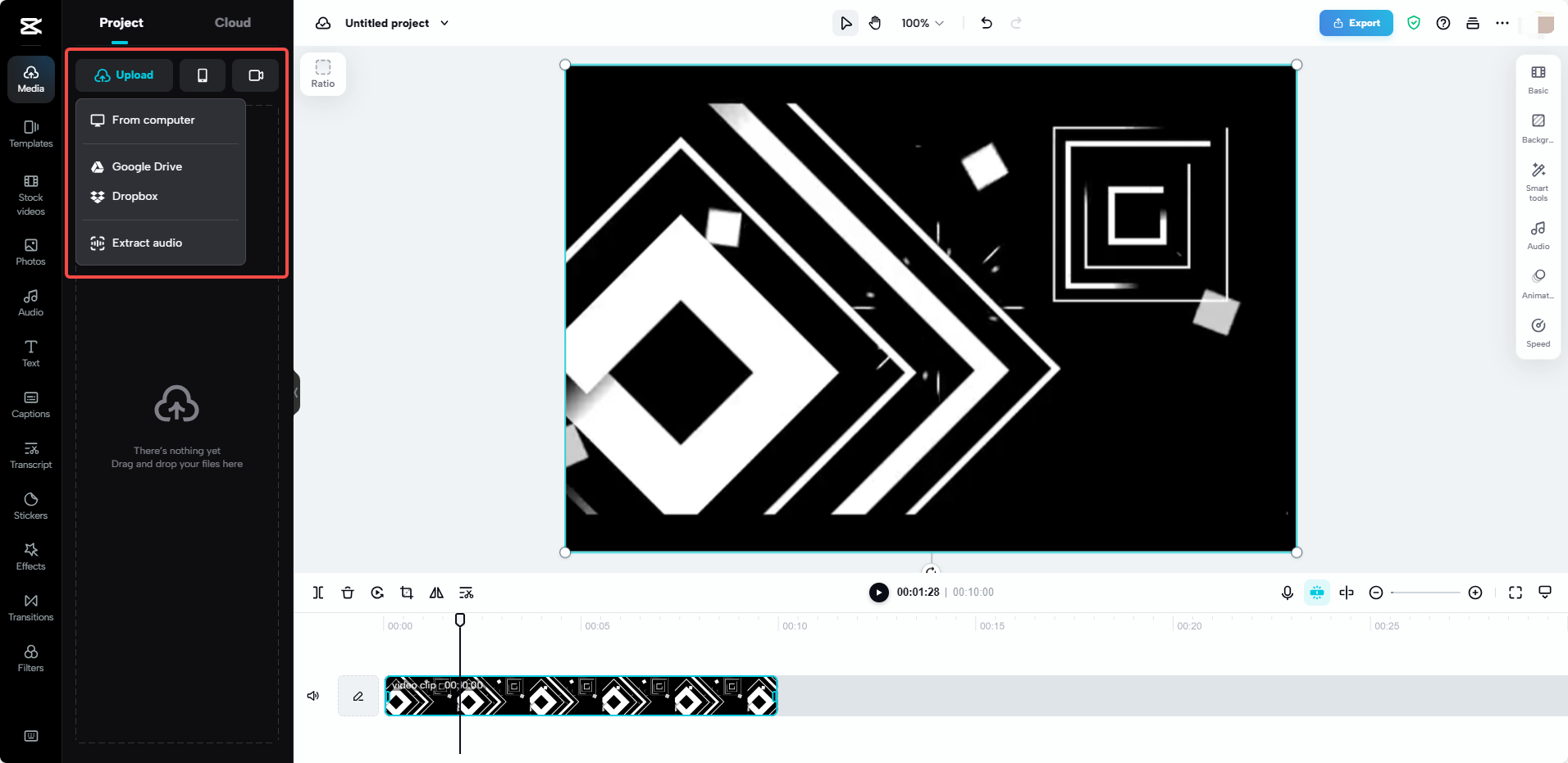Select the Stock videos sidebar icon
This screenshot has width=1568, height=763.
click(30, 194)
